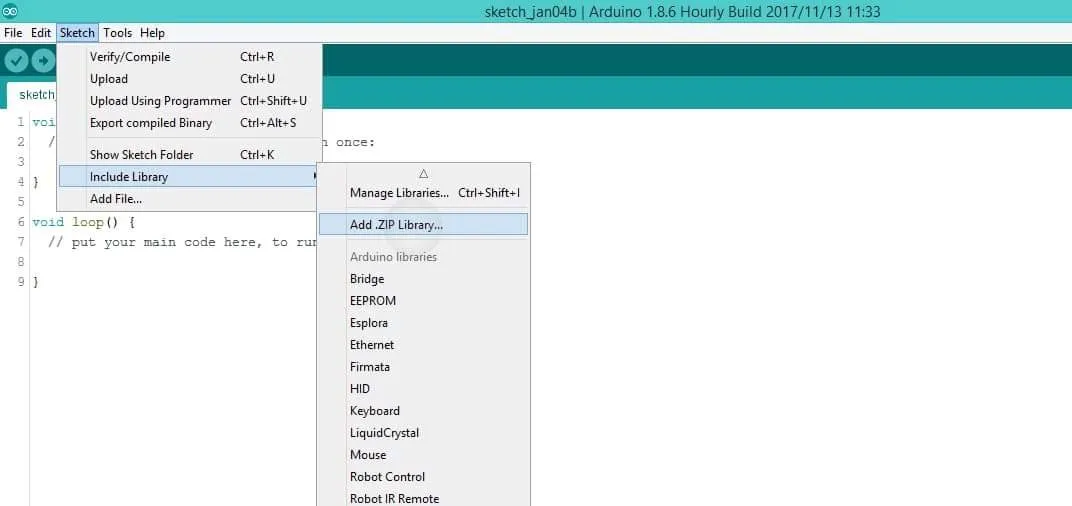1072x506 pixels.
Task: Select Upload Using Programmer
Action: [189, 101]
